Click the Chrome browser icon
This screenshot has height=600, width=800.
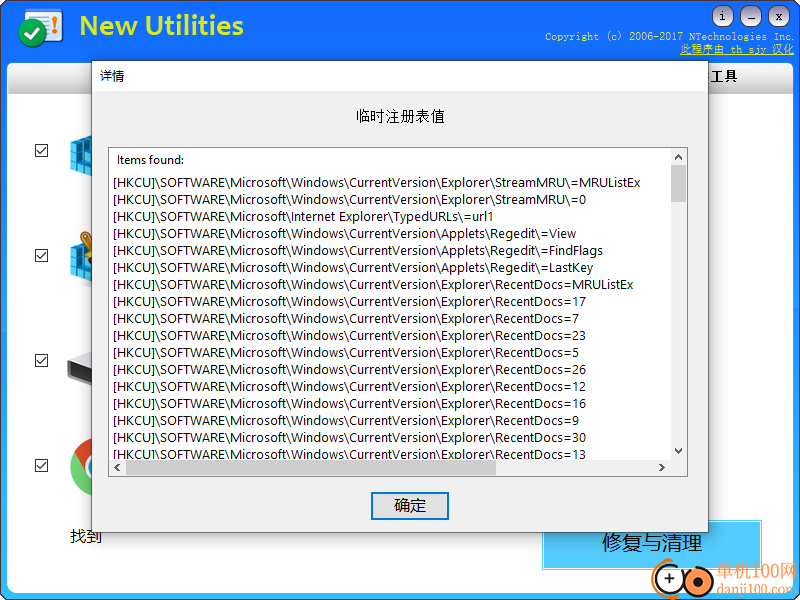pyautogui.click(x=81, y=467)
